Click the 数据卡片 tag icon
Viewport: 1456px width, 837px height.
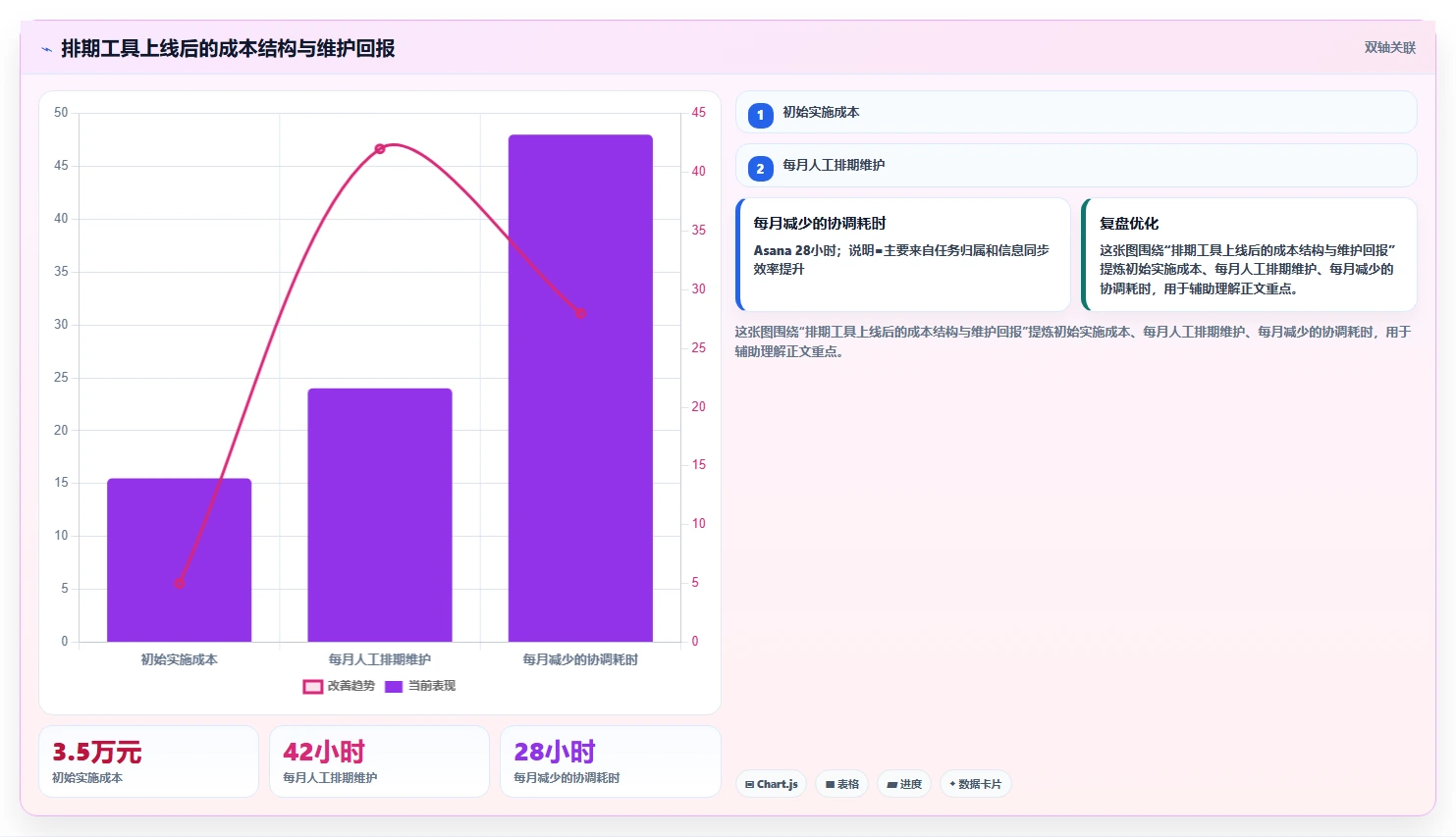(952, 784)
